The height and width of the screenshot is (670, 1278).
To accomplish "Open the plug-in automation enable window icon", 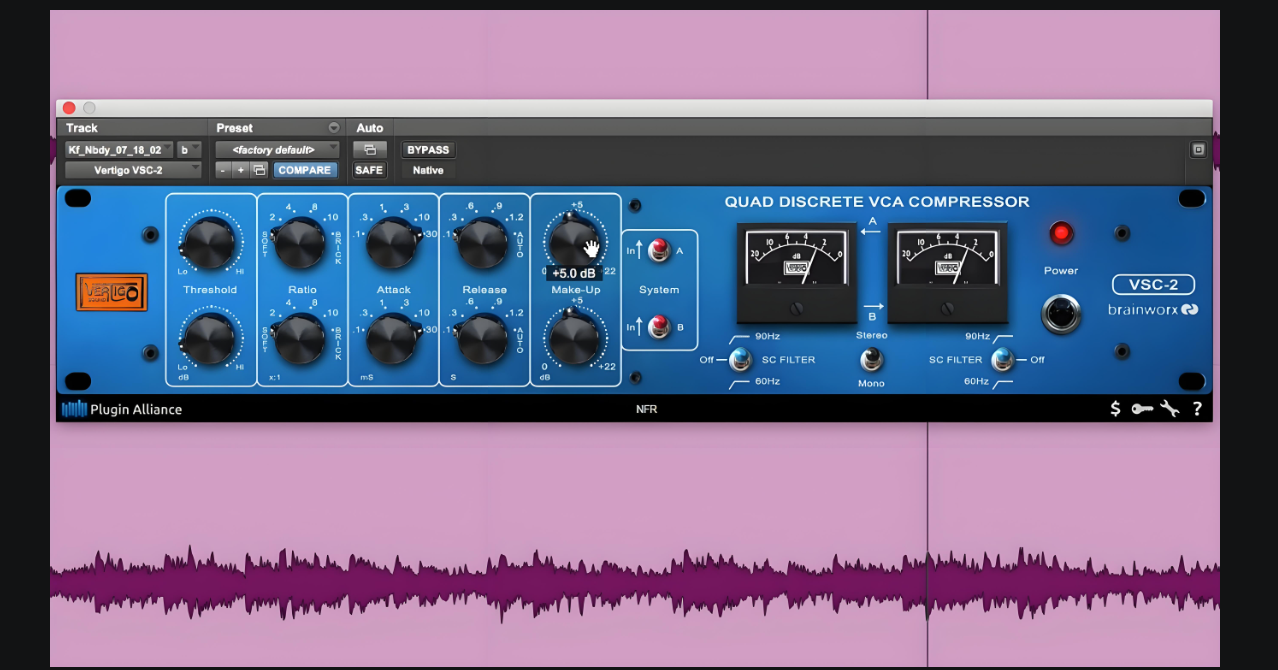I will pyautogui.click(x=369, y=150).
